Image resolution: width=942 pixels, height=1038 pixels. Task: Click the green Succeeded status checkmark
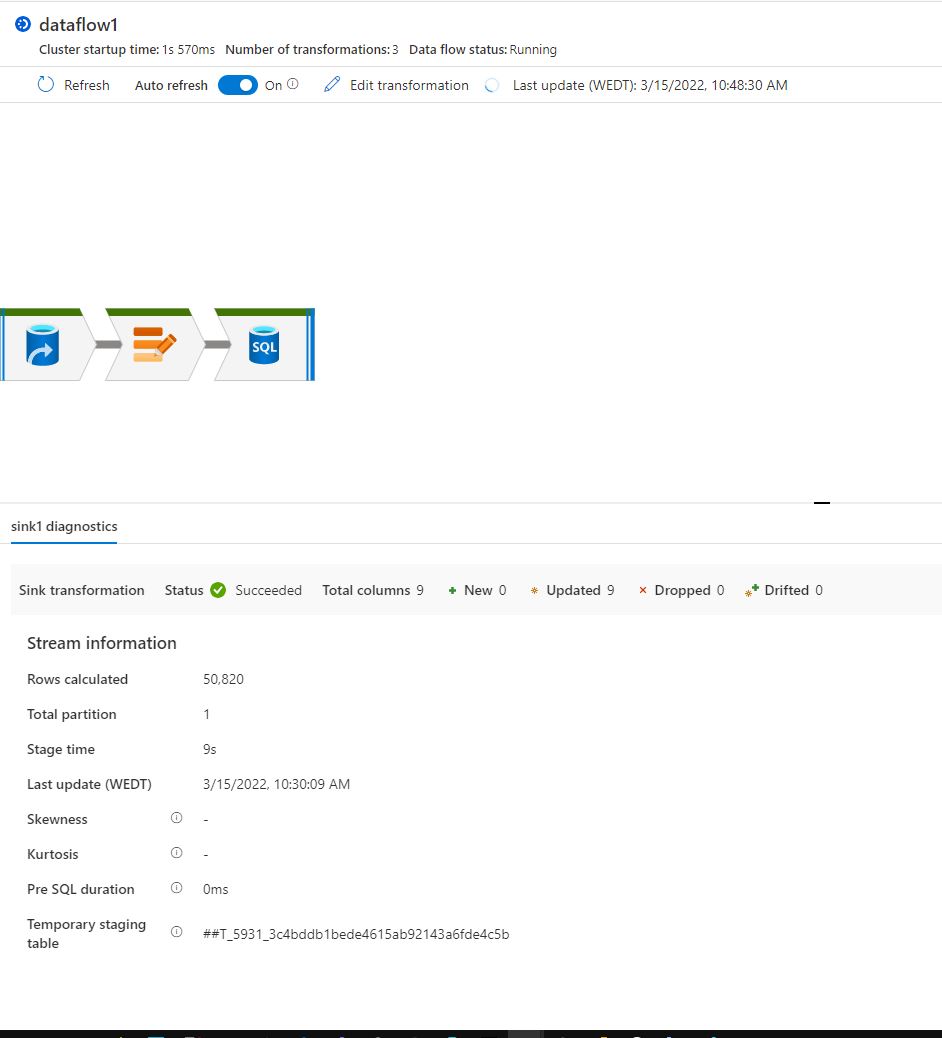[x=217, y=589]
